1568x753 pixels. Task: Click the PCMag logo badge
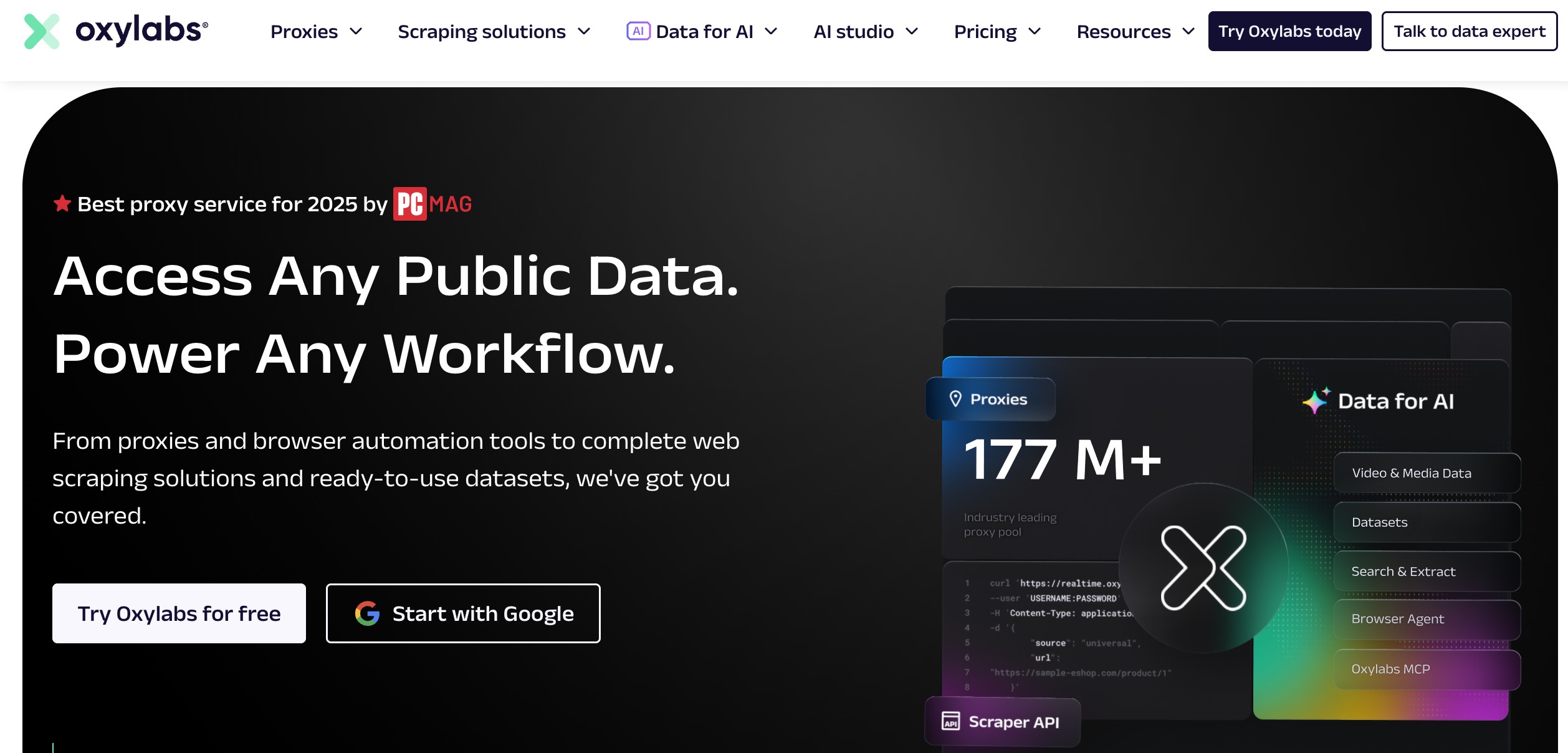point(432,204)
